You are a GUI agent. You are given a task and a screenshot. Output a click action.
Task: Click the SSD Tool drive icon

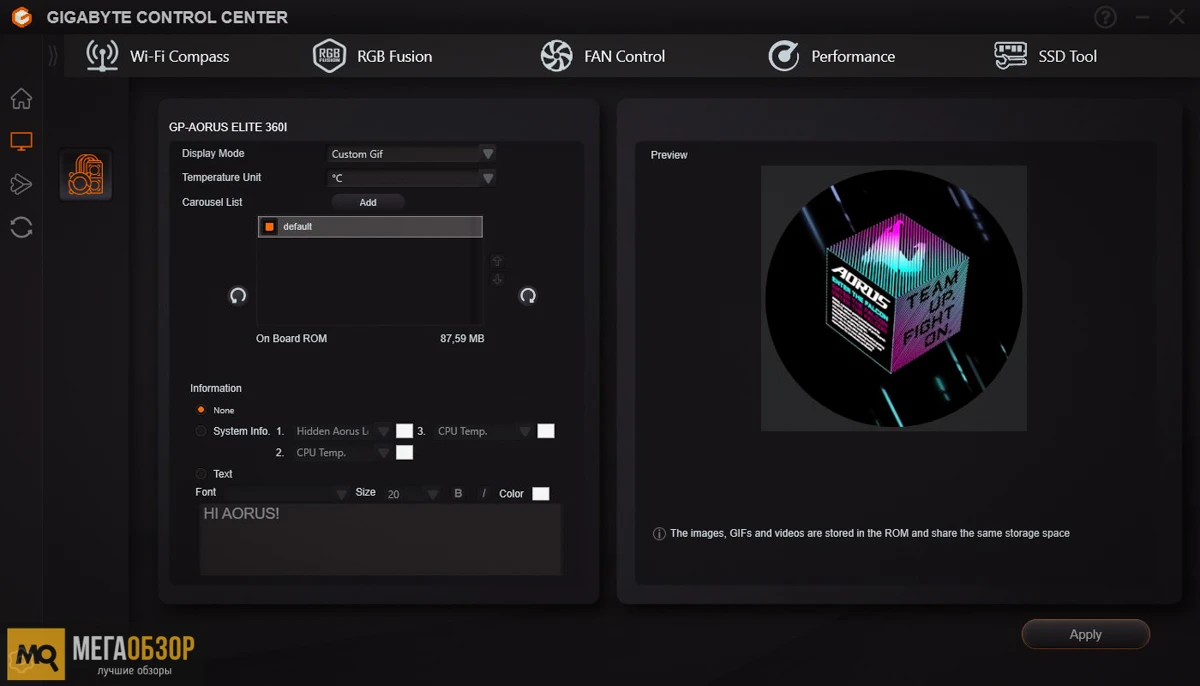pyautogui.click(x=1010, y=56)
